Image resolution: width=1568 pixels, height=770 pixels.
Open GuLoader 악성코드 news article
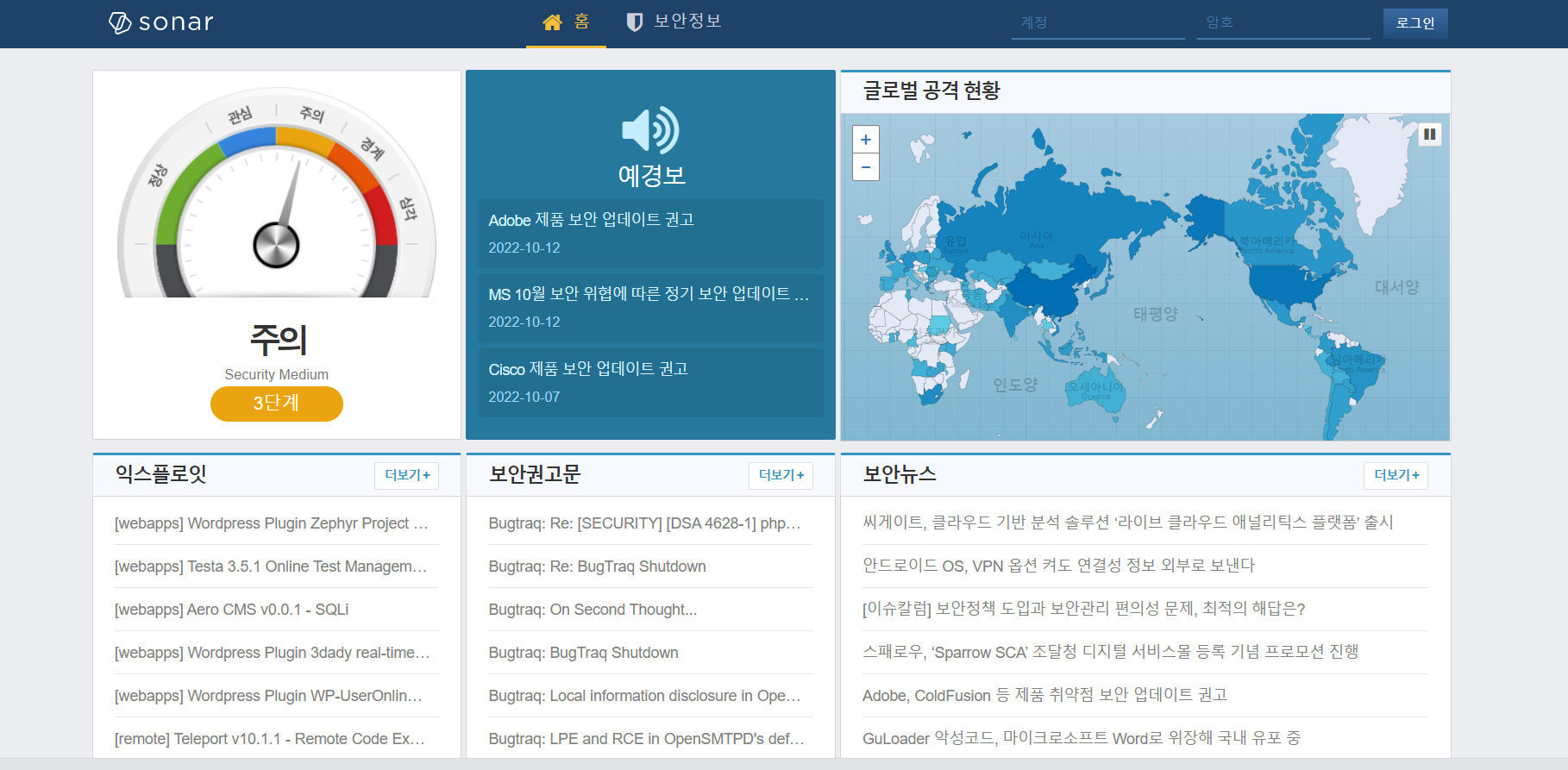(1082, 738)
